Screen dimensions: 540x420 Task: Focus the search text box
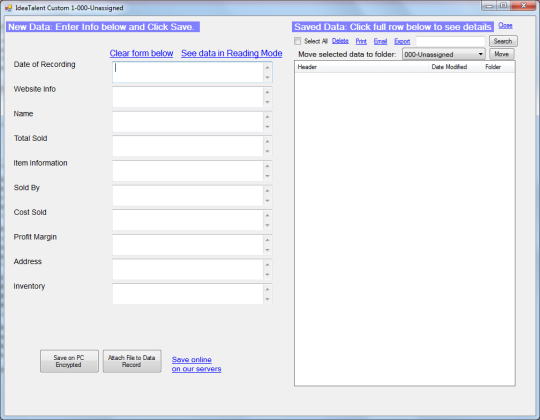[450, 41]
